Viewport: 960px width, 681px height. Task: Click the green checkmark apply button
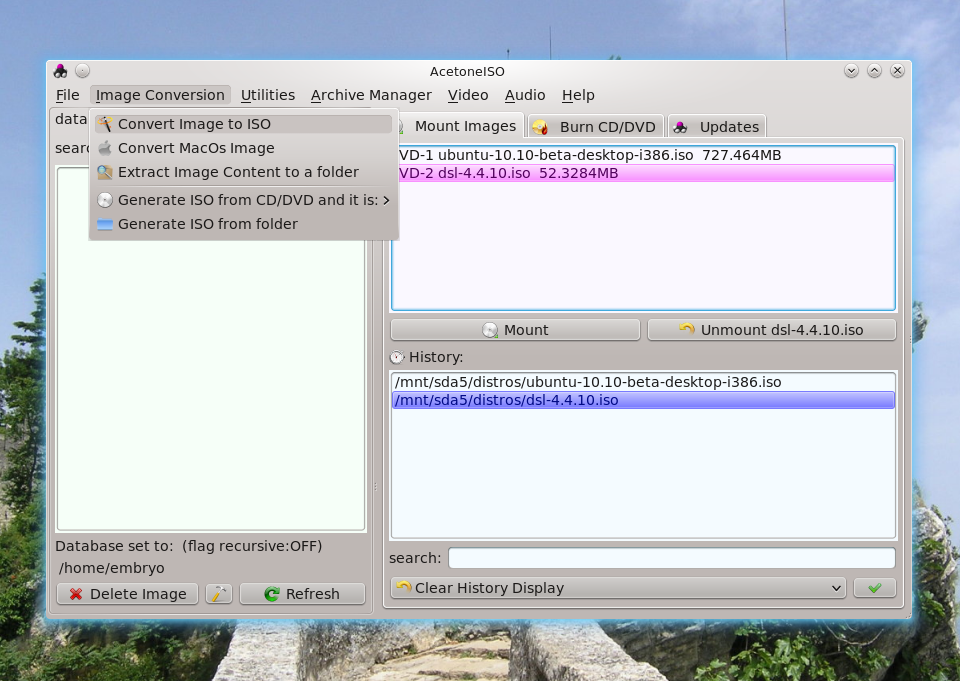[874, 588]
